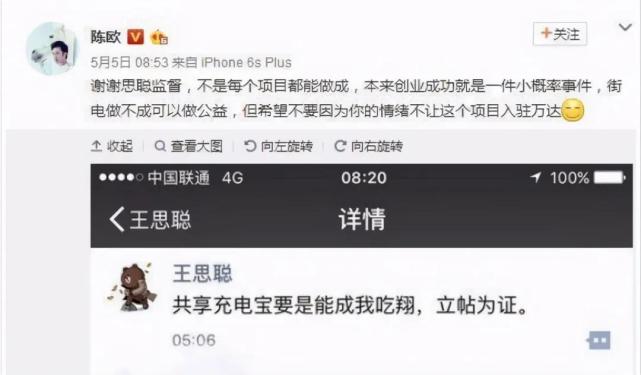The width and height of the screenshot is (641, 375).
Task: Collapse image with 收起 button
Action: (112, 146)
